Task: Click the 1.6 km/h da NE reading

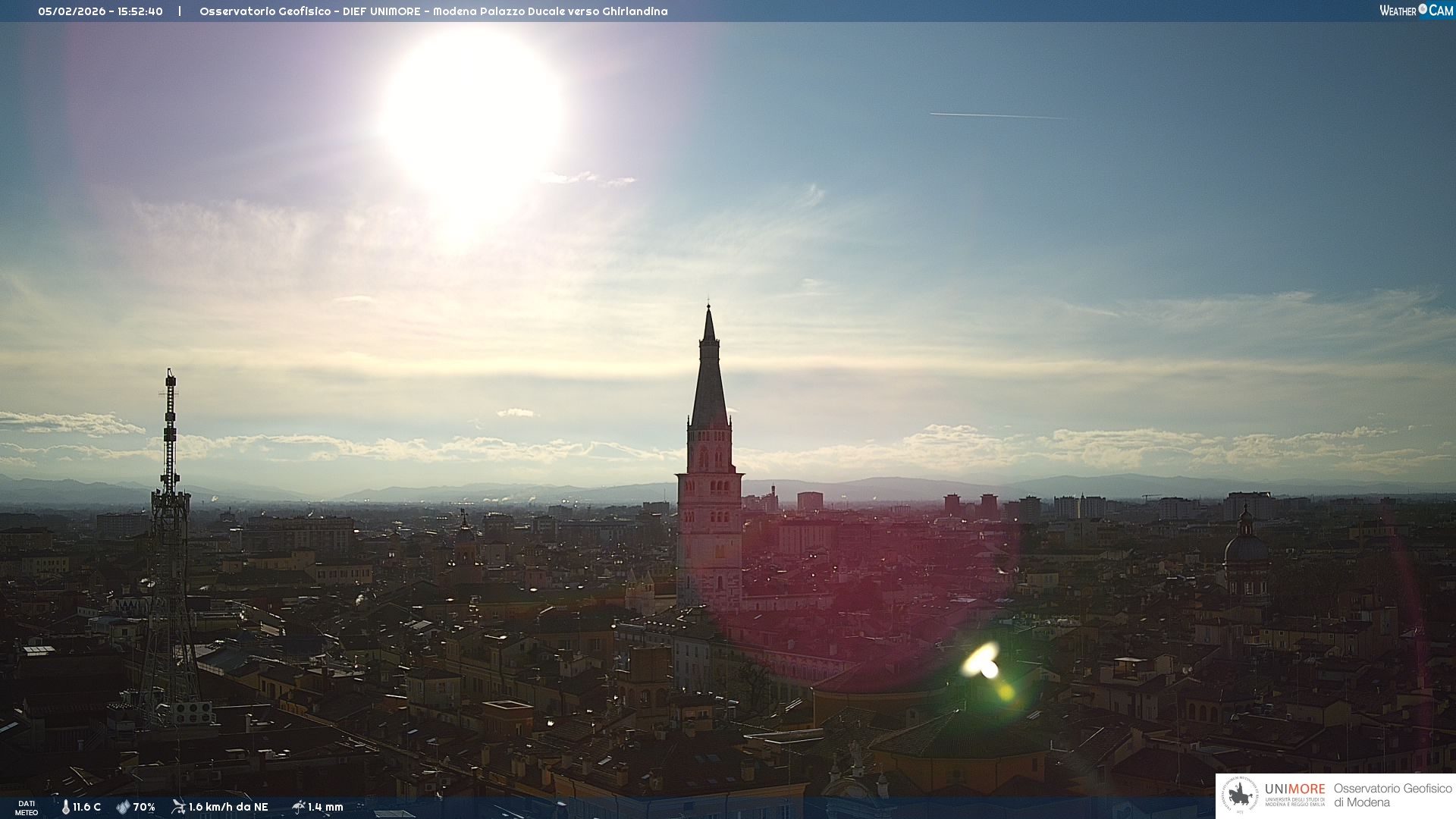Action: coord(228,807)
